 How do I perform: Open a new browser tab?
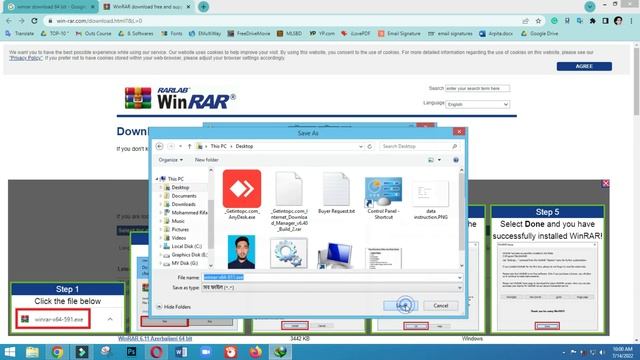(x=203, y=7)
